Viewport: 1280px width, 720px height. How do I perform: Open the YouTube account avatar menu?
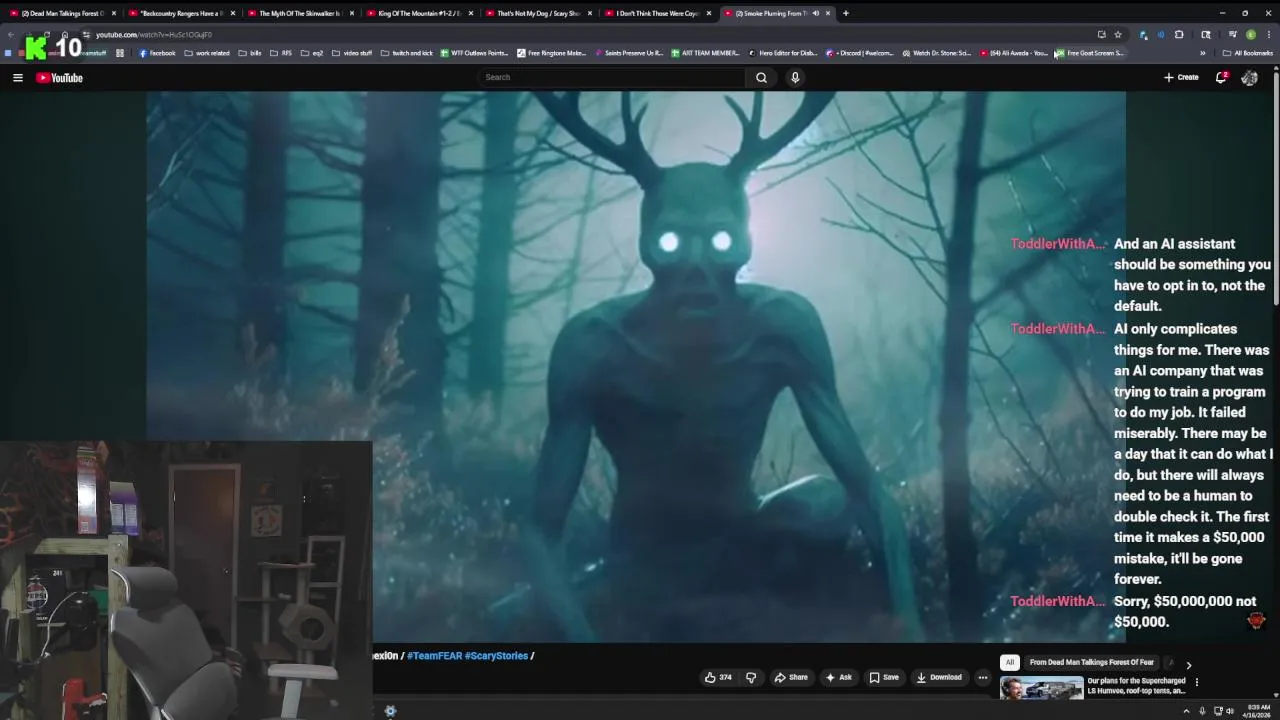point(1249,77)
